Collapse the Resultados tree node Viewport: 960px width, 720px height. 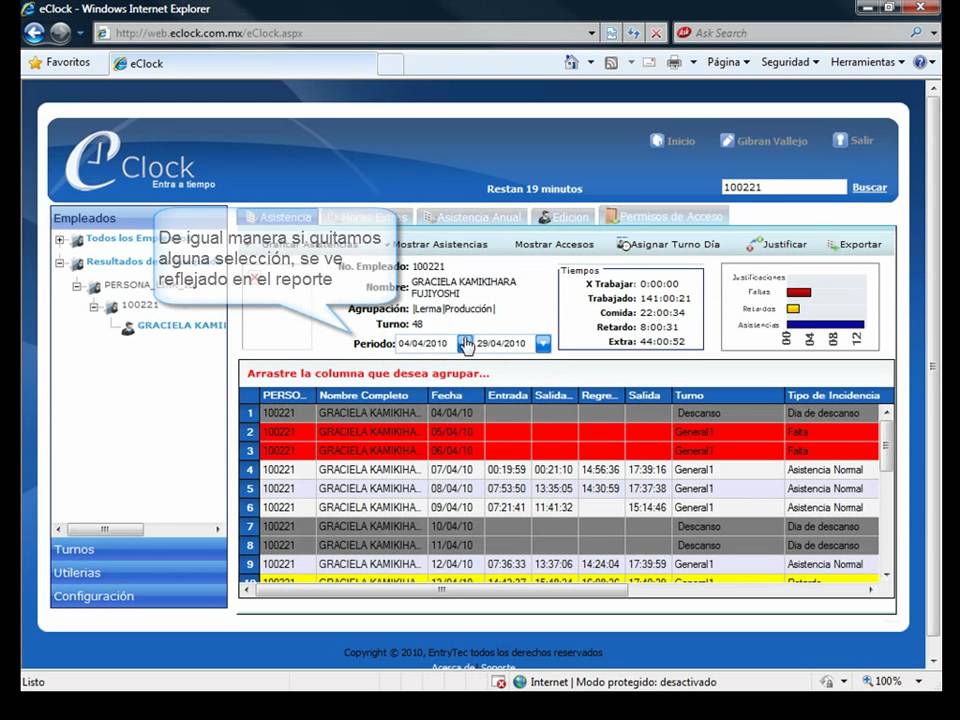pyautogui.click(x=59, y=263)
